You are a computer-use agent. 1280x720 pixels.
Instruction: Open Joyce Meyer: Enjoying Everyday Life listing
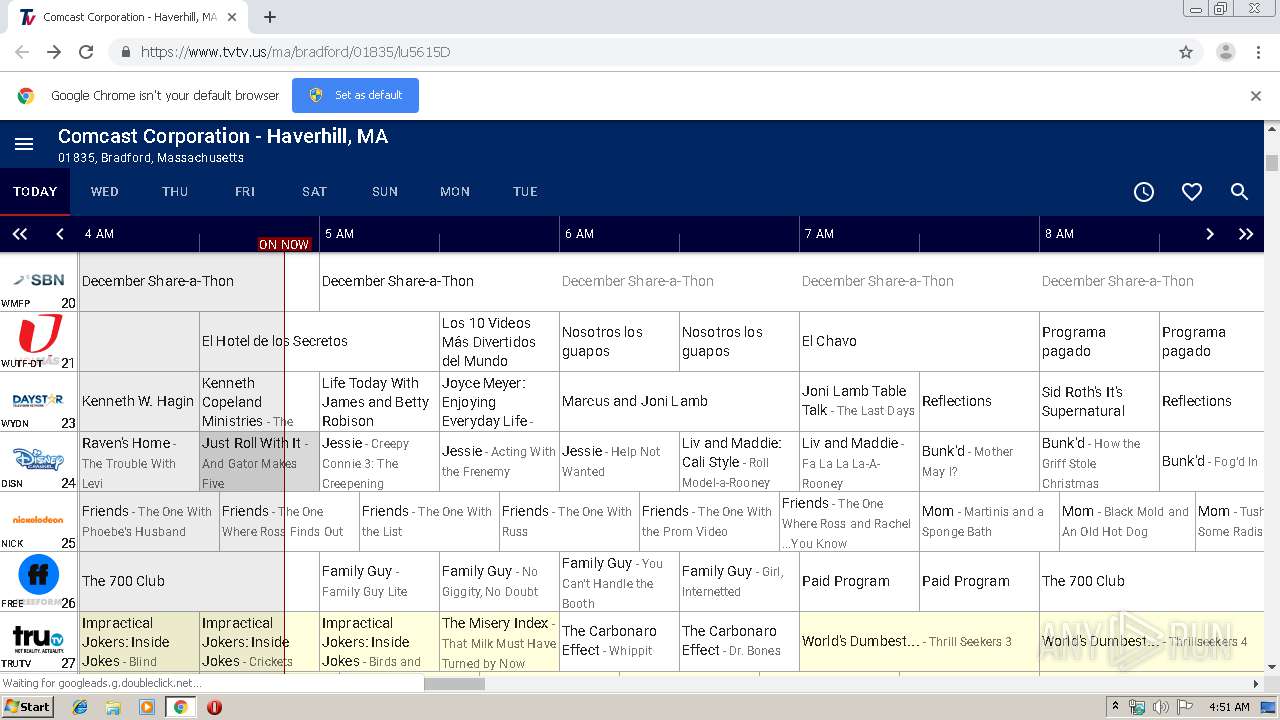coord(499,402)
